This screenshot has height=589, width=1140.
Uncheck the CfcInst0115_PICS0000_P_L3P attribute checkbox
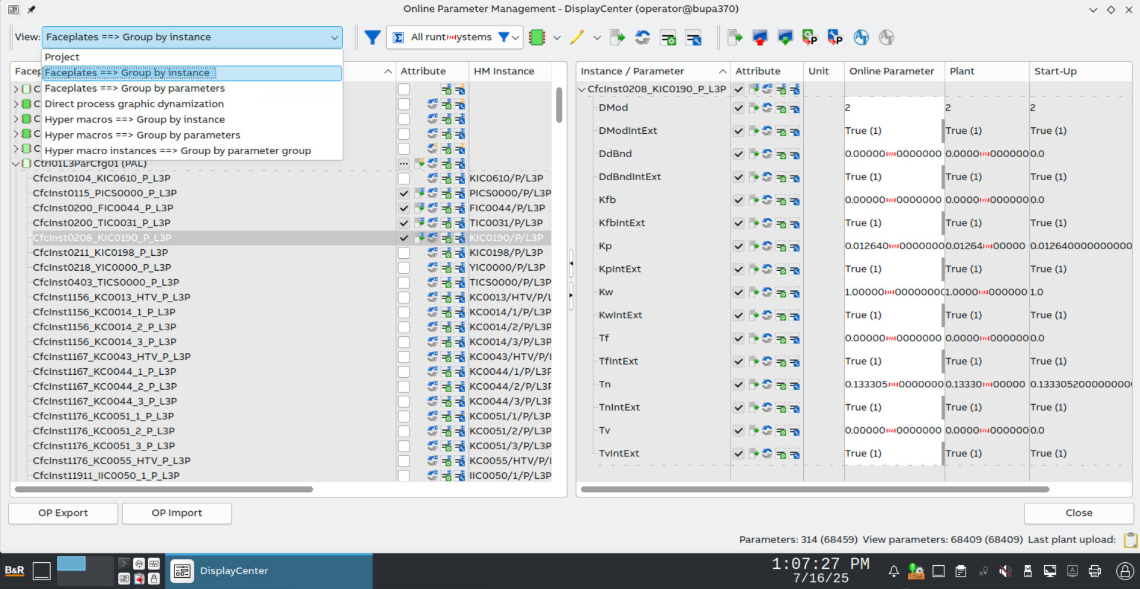[403, 193]
